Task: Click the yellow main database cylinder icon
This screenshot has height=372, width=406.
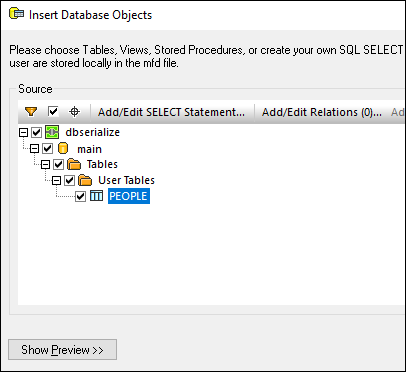Action: pyautogui.click(x=63, y=148)
